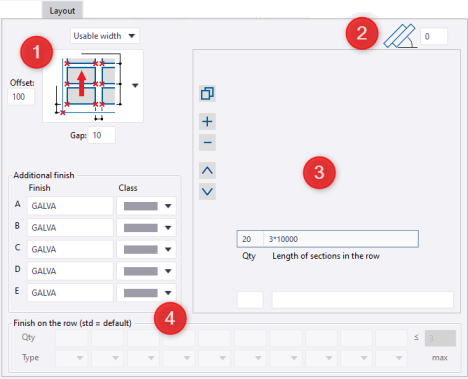Click the finish D GALVA field
468x379 pixels.
tap(70, 271)
